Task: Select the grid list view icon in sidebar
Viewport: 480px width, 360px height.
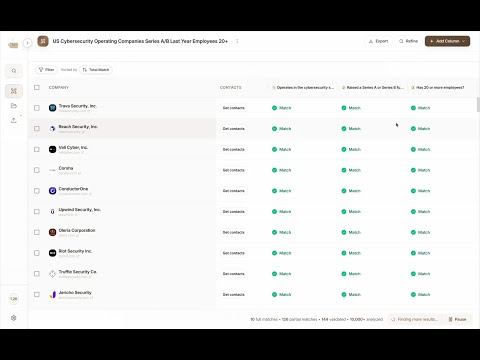Action: click(14, 91)
